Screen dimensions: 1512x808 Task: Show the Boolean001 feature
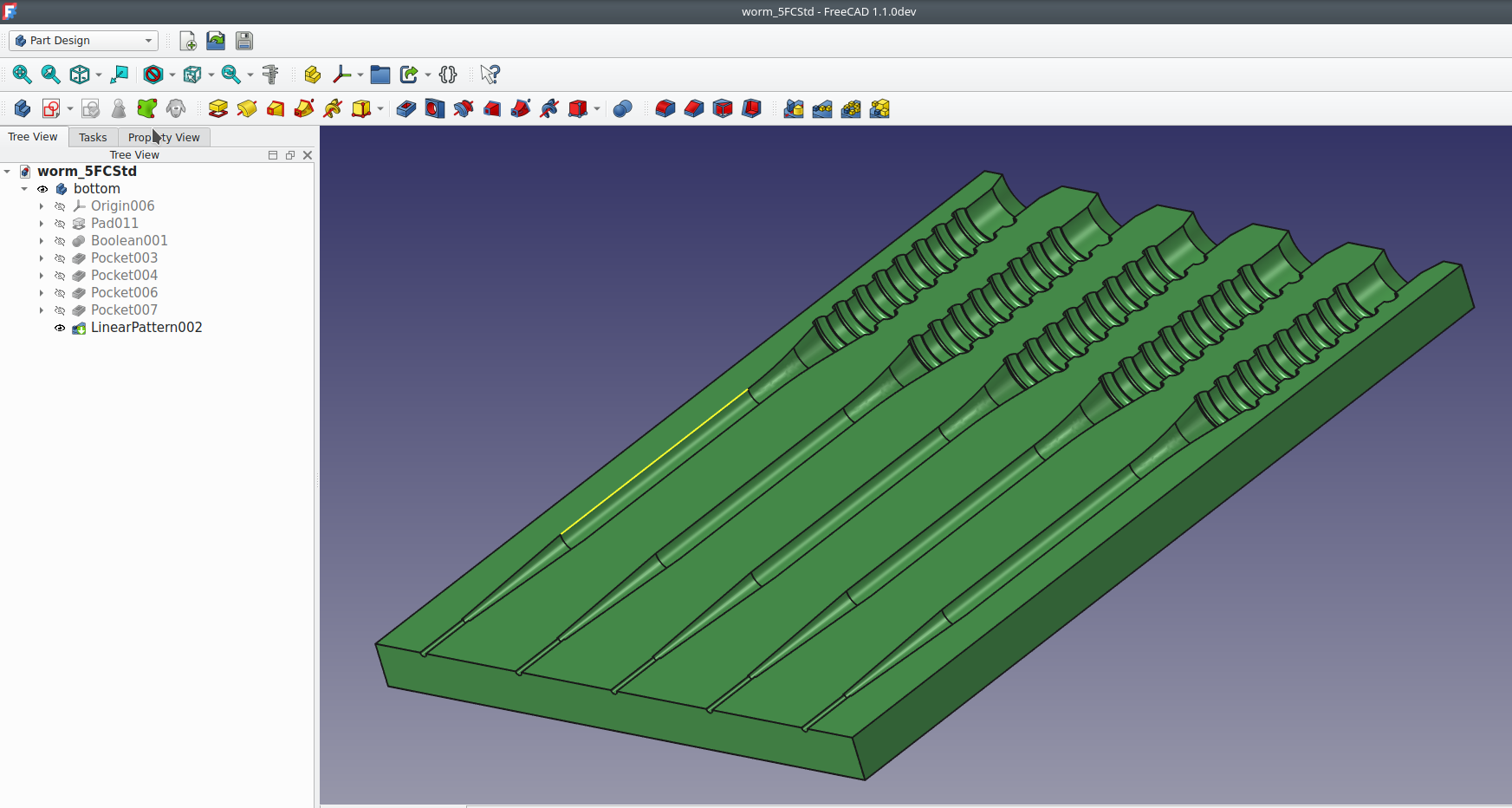click(60, 241)
